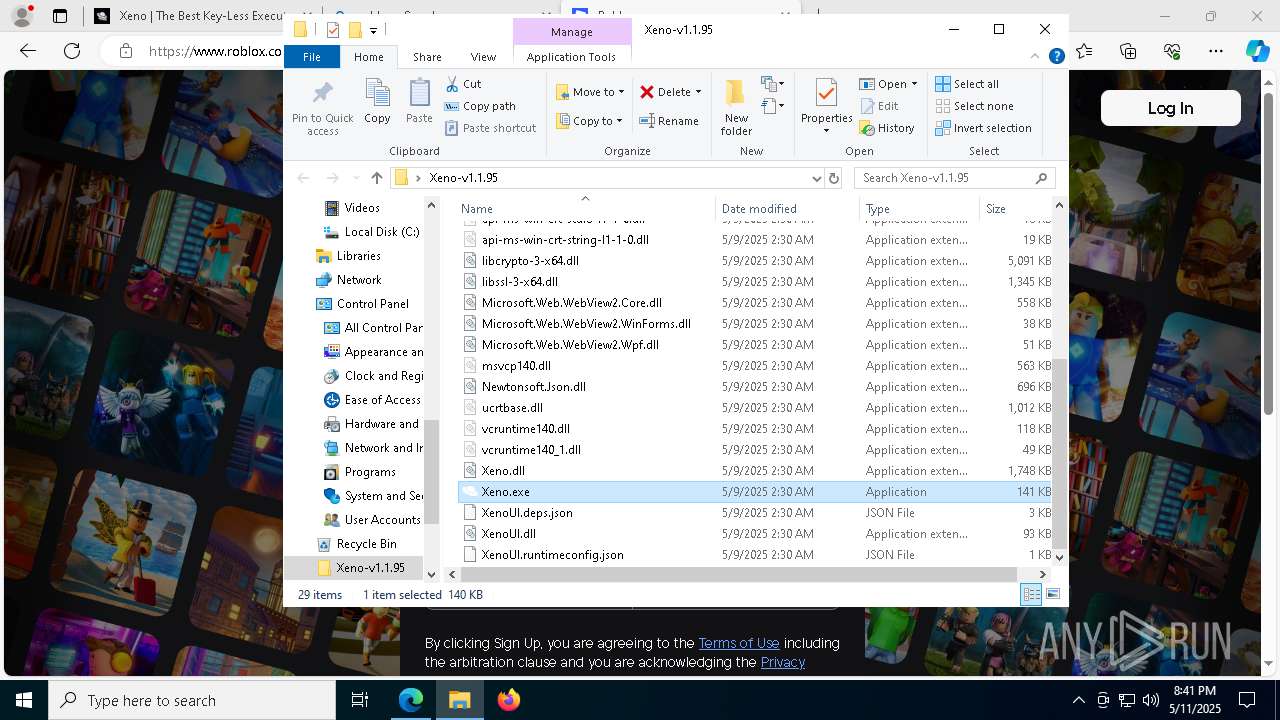1280x720 pixels.
Task: Open Task View on the taskbar
Action: [x=360, y=700]
